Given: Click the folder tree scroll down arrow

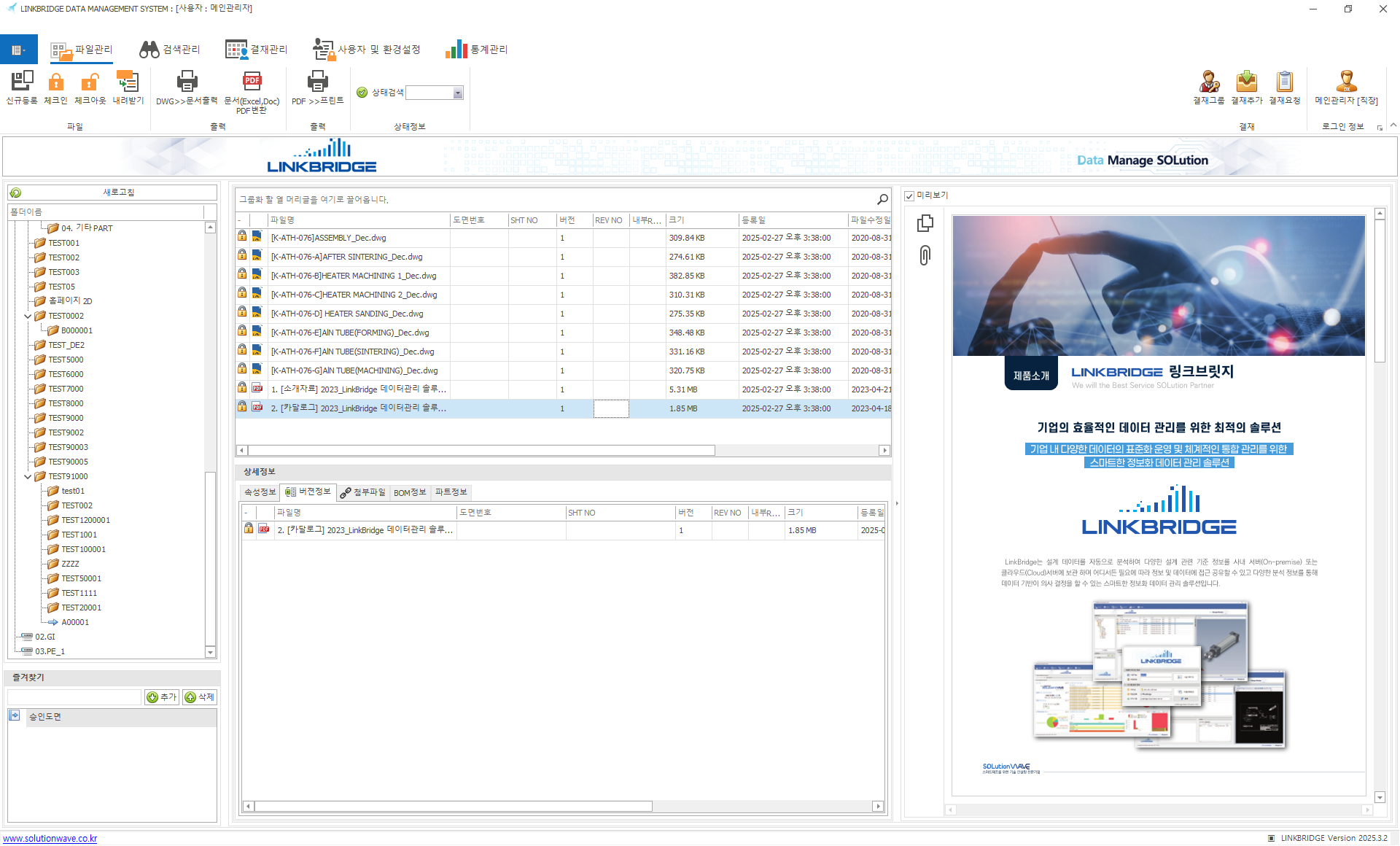Looking at the screenshot, I should (x=211, y=652).
